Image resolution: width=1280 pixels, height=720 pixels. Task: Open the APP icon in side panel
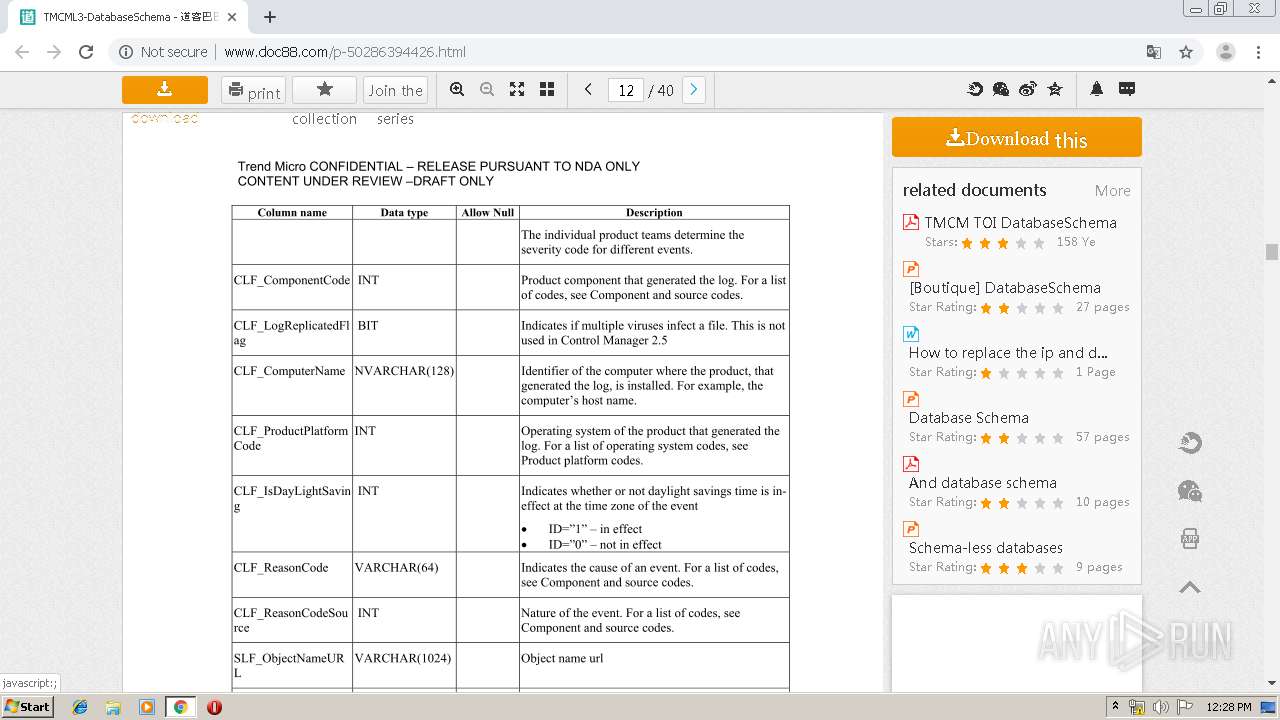pyautogui.click(x=1190, y=539)
